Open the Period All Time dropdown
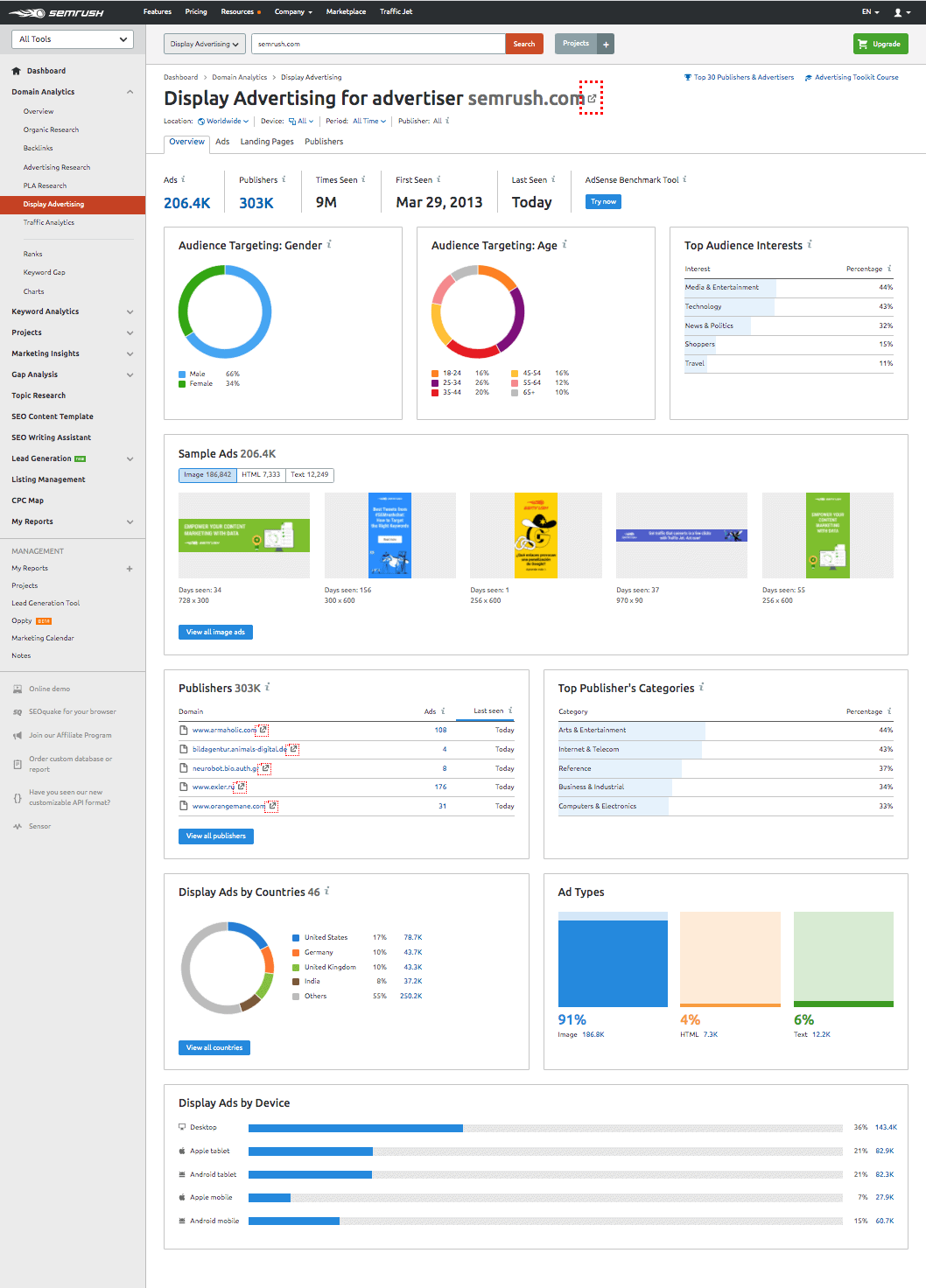This screenshot has width=926, height=1288. pos(369,122)
